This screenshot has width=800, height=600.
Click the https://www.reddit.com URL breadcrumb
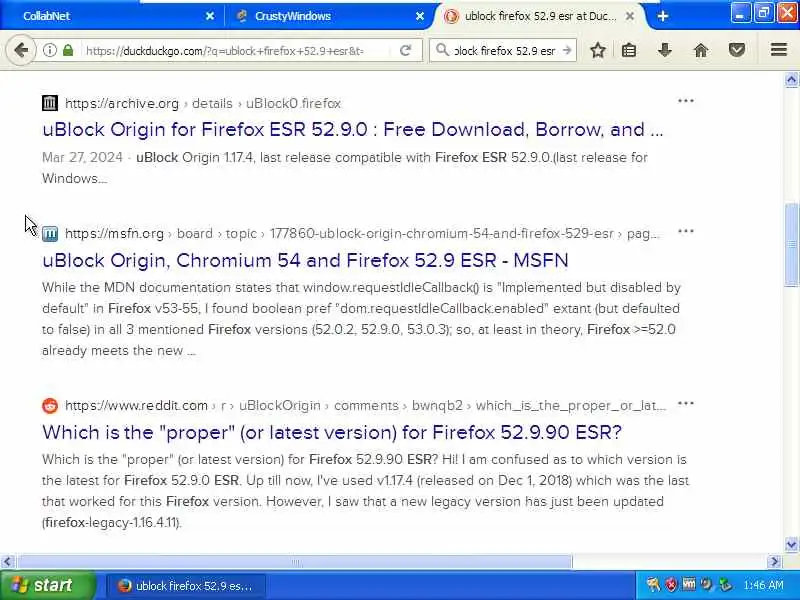[x=136, y=406]
